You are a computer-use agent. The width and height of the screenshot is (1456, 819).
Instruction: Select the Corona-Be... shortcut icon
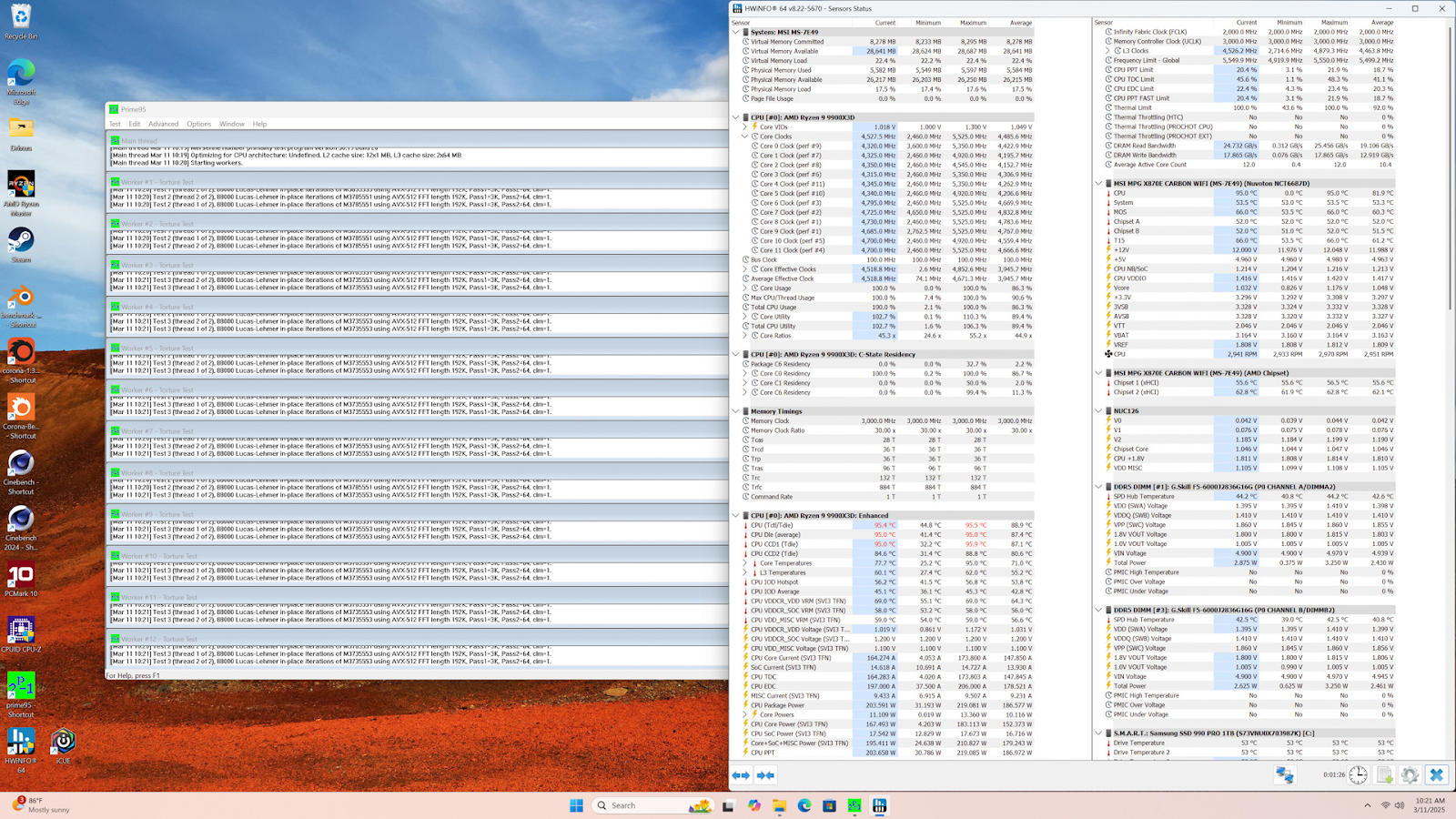point(21,417)
